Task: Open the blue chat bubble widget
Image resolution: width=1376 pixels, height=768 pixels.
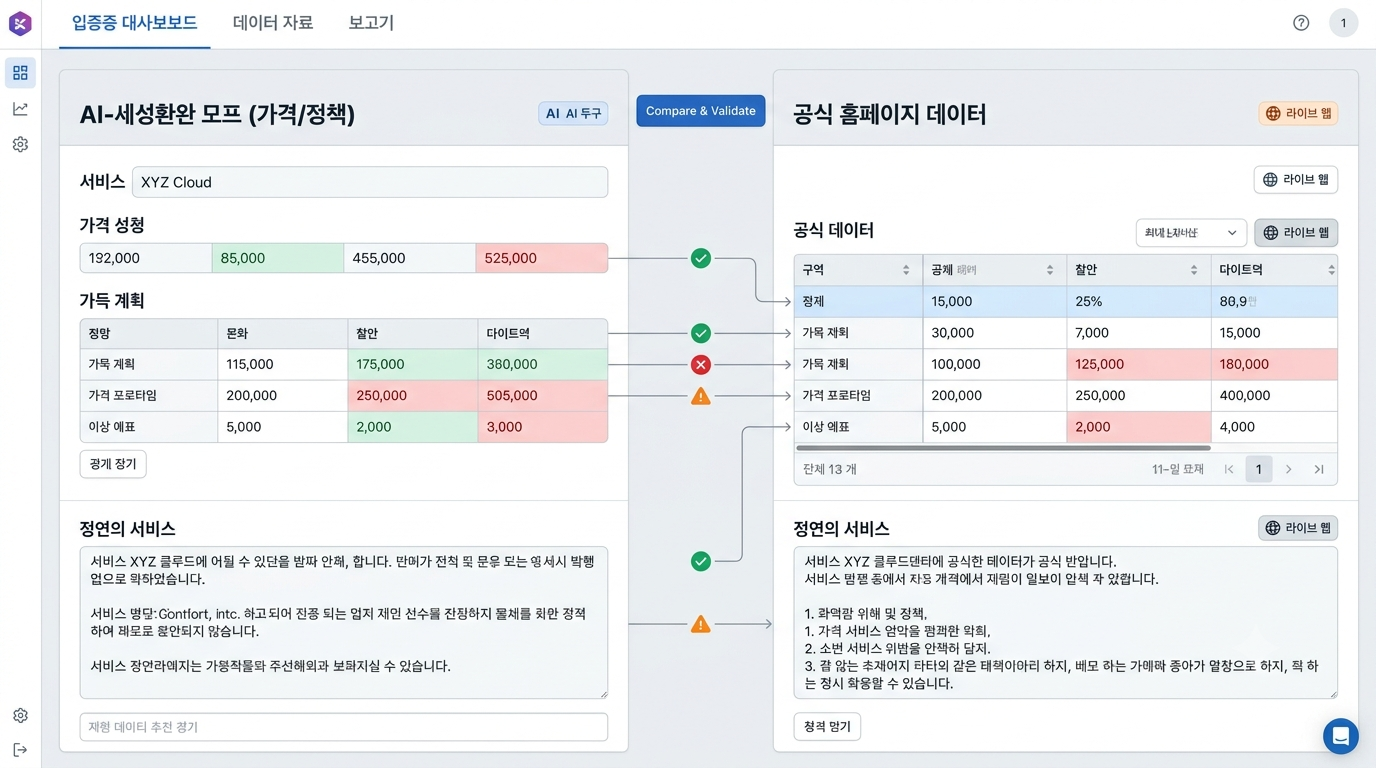Action: [1341, 736]
